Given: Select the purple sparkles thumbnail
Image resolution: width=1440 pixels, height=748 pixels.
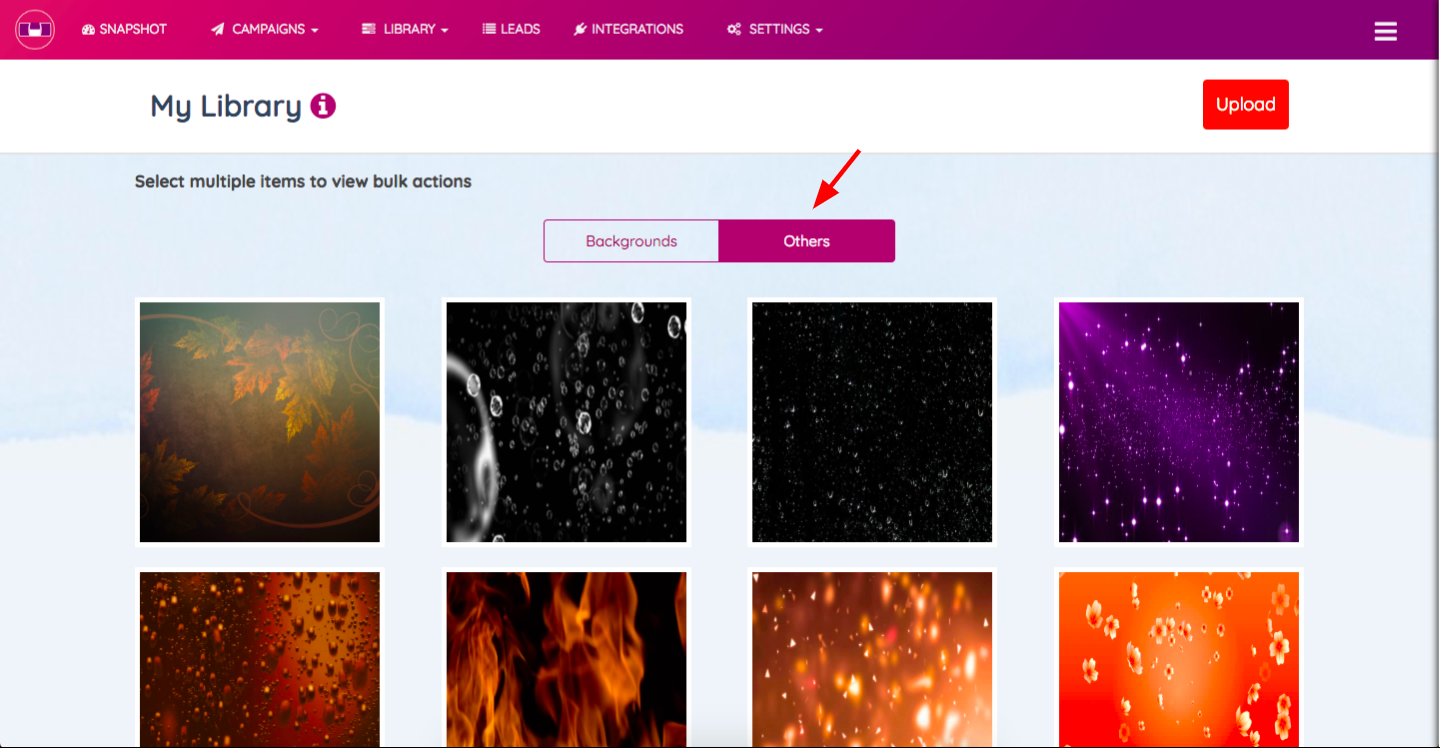Looking at the screenshot, I should pos(1179,422).
